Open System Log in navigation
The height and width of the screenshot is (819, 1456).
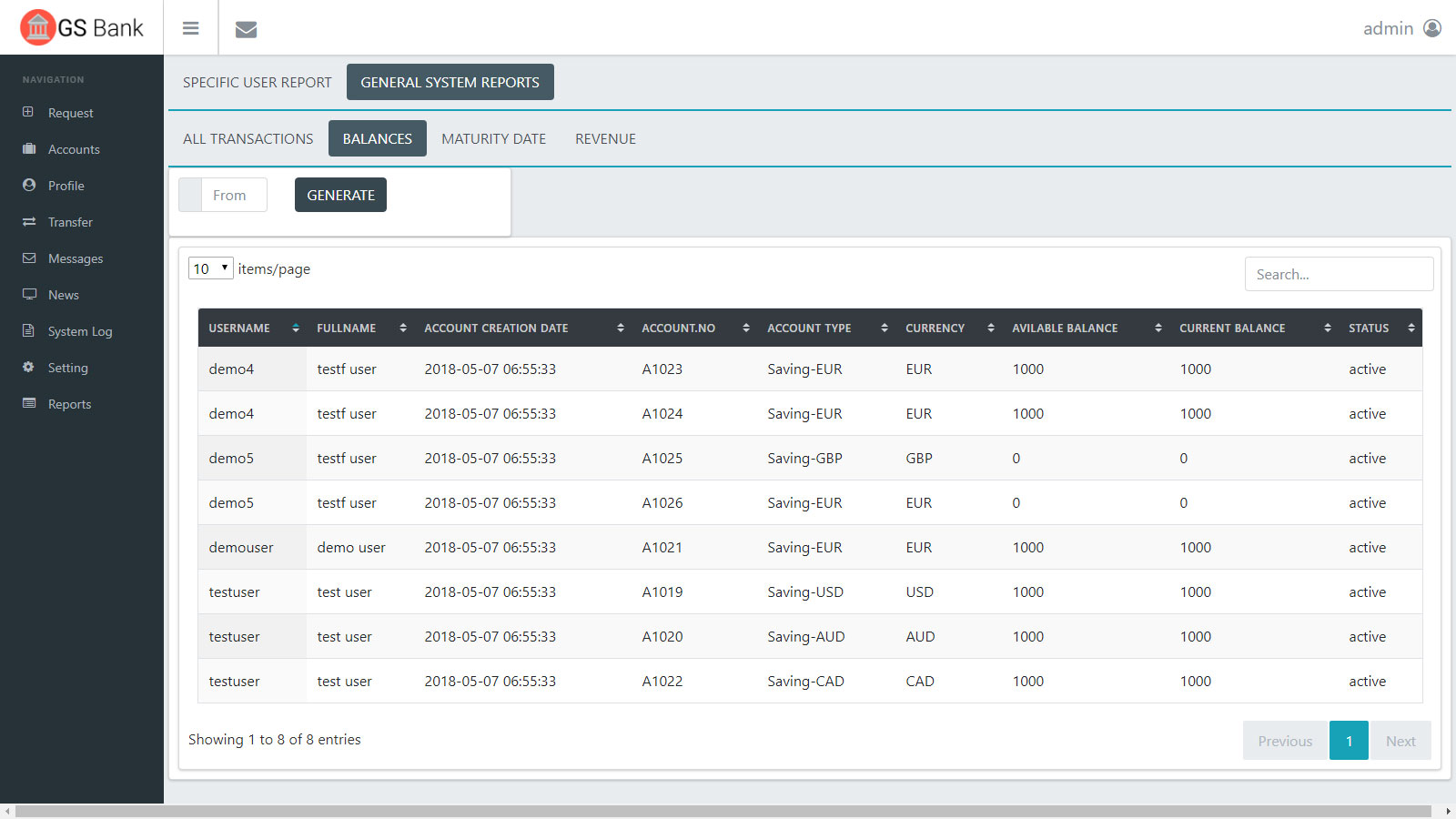pos(79,331)
